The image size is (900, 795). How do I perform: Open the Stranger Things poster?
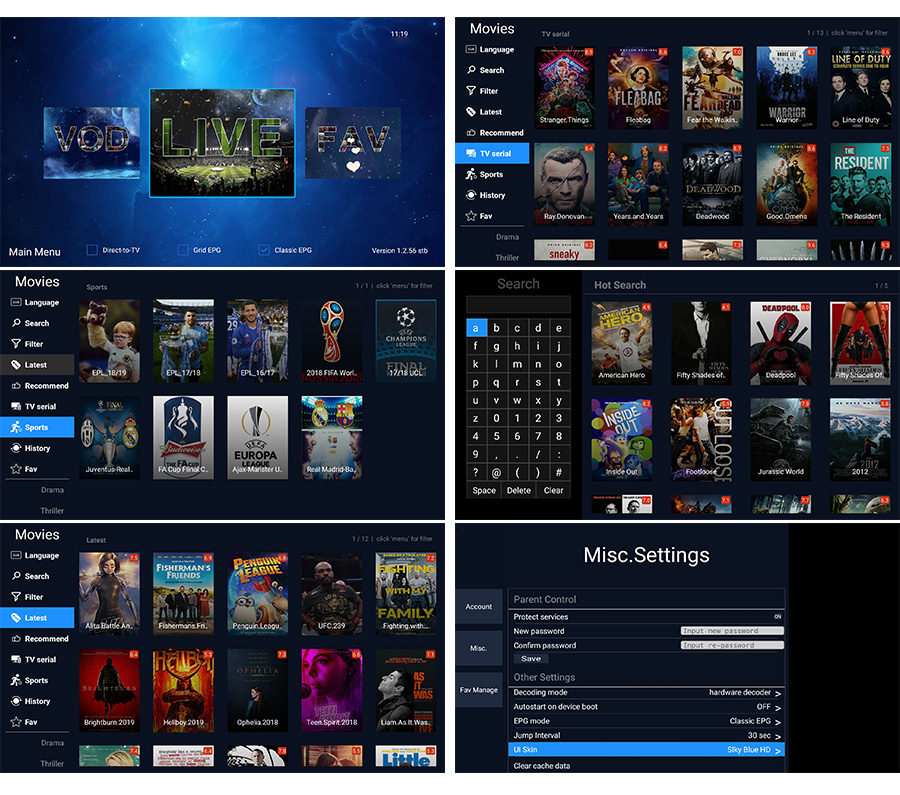click(x=564, y=87)
